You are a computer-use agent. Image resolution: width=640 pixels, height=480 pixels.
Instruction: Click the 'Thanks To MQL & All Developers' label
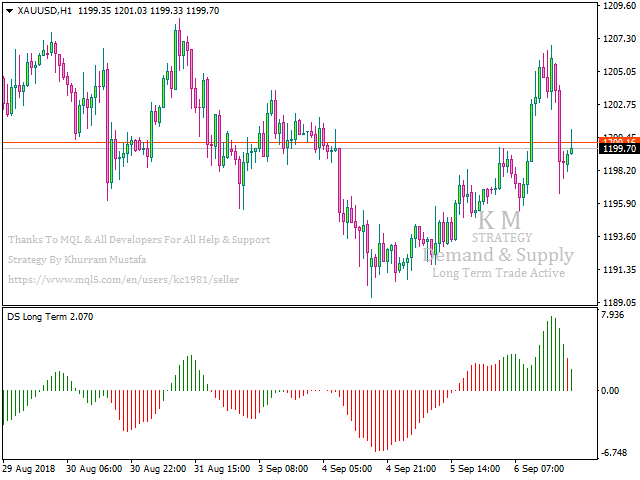click(x=139, y=240)
